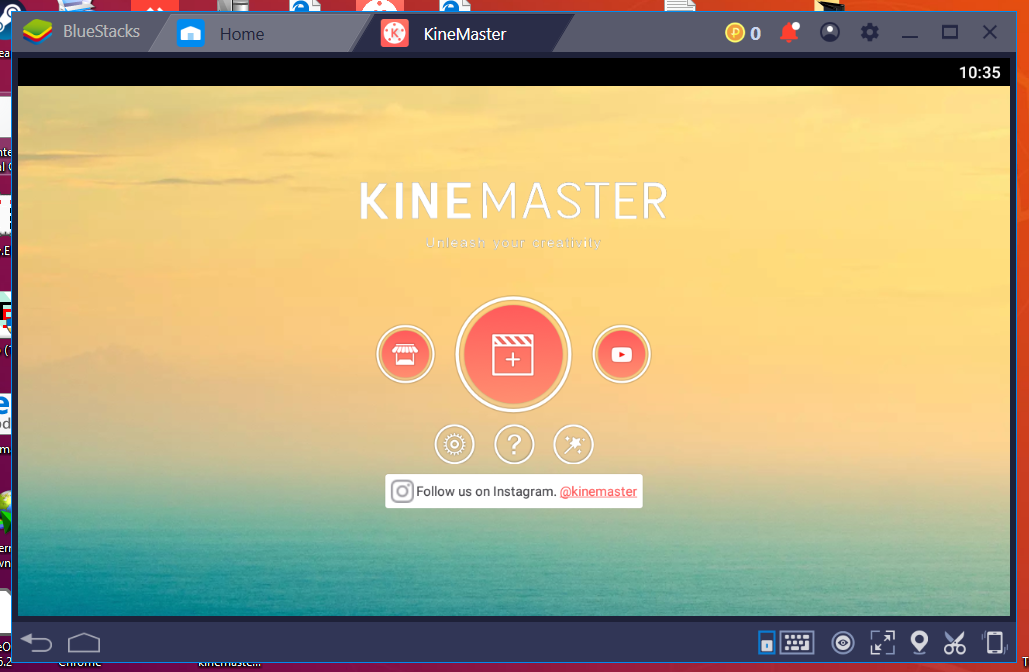Follow the @kinemaster Instagram link

[x=598, y=492]
